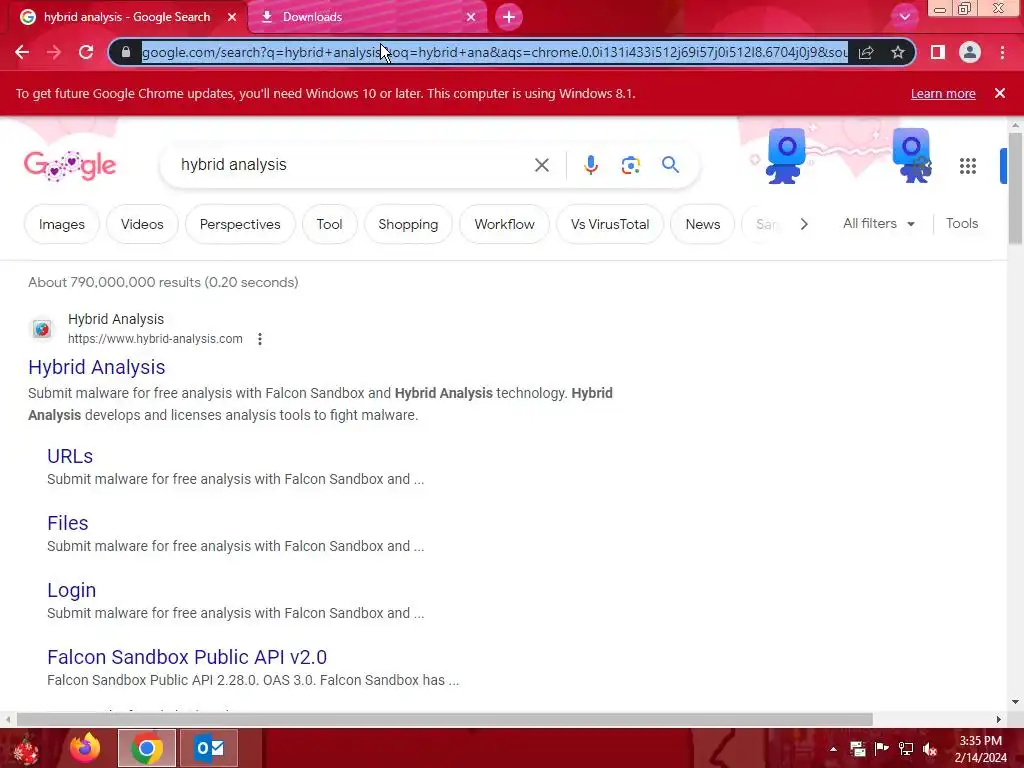Filter results by News

pyautogui.click(x=703, y=224)
